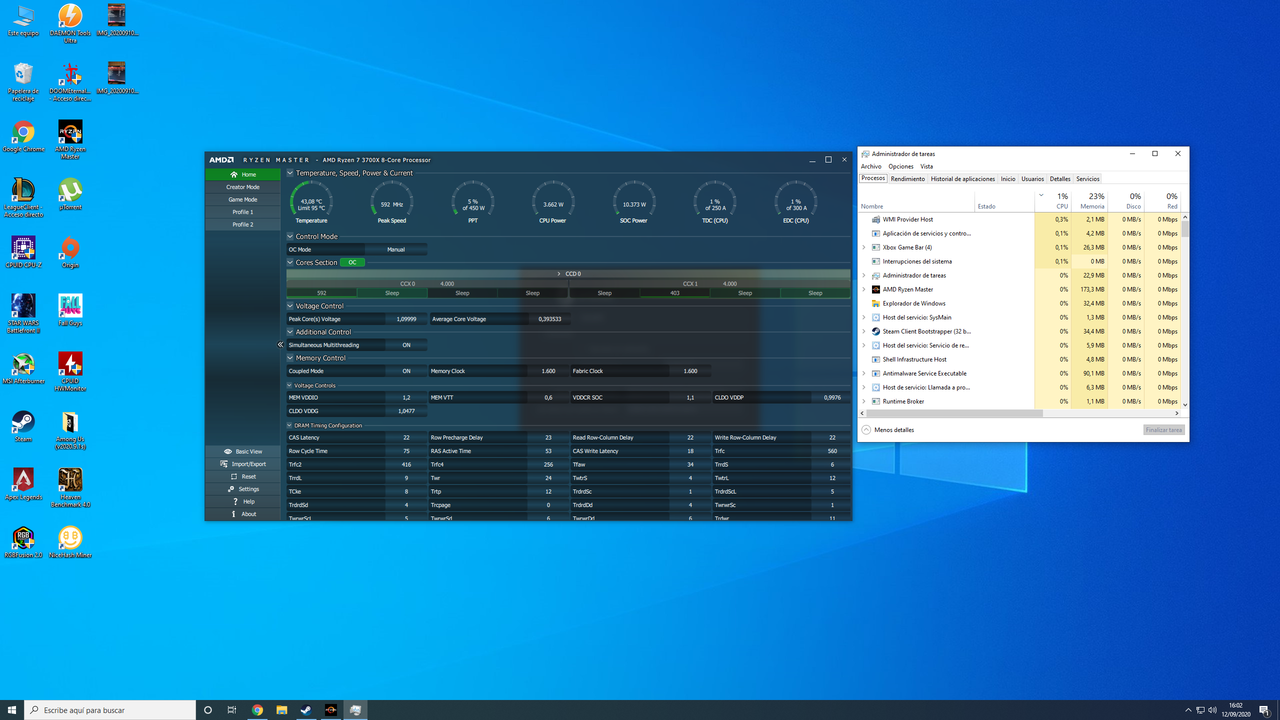Select the Heaven Benchmark 4.0 desktop icon
The image size is (1280, 720).
point(70,487)
